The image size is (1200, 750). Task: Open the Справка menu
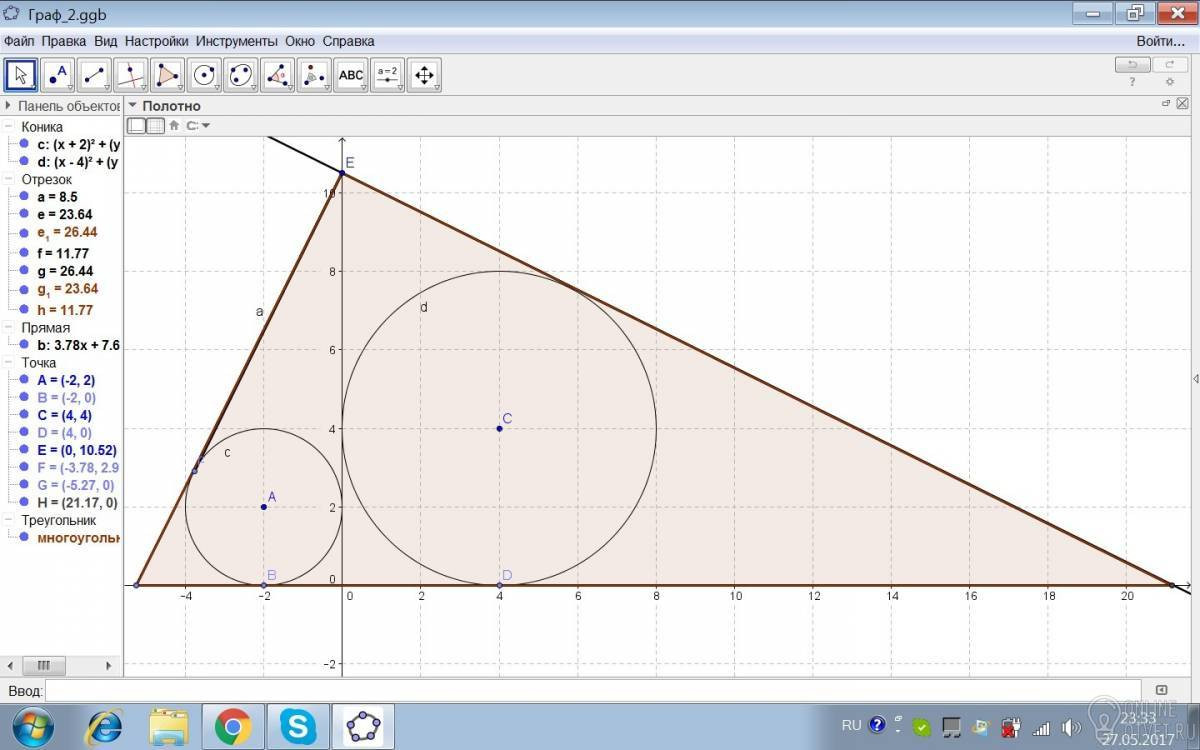(349, 41)
